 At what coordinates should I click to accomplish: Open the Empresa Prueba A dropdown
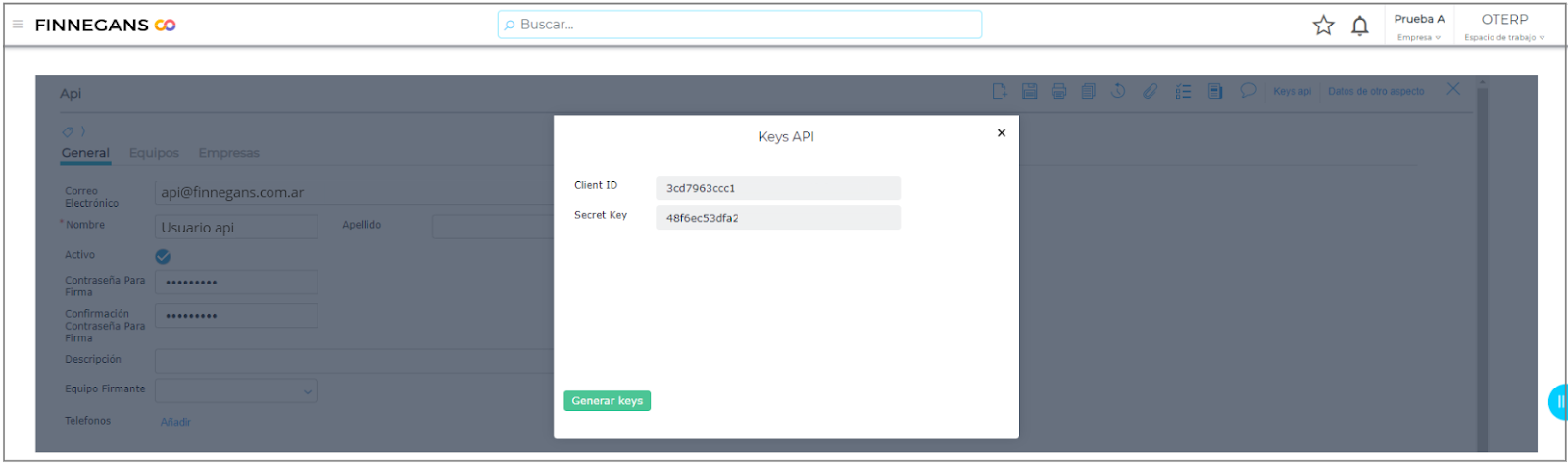[x=1419, y=26]
